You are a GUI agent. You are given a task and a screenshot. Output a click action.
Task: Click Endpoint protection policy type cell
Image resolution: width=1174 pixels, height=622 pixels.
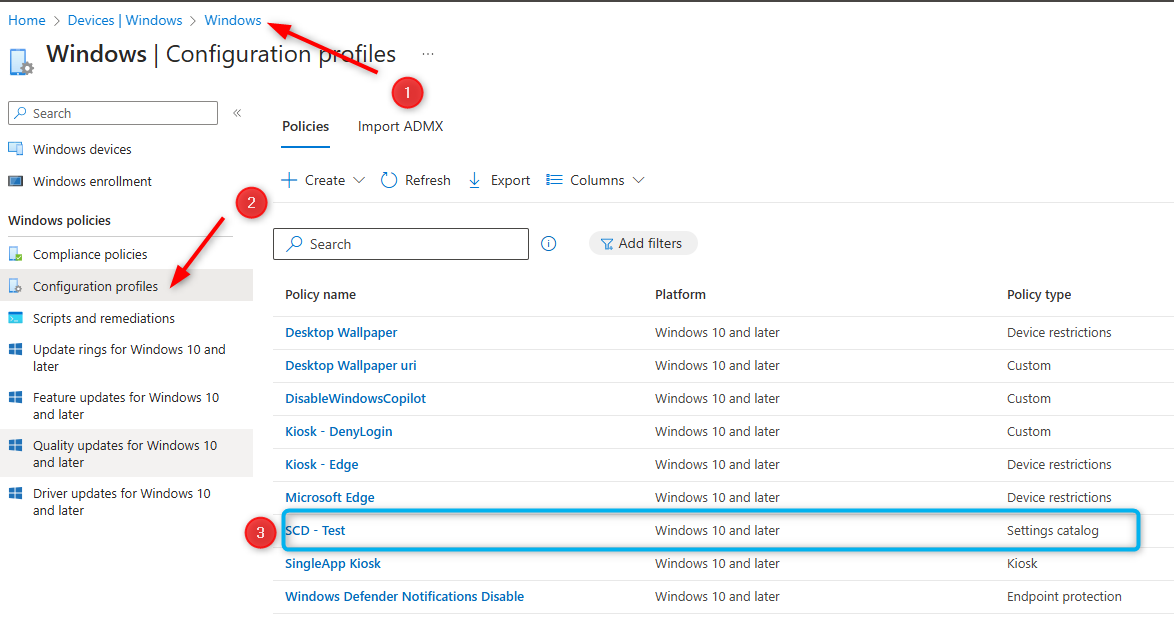(1064, 596)
